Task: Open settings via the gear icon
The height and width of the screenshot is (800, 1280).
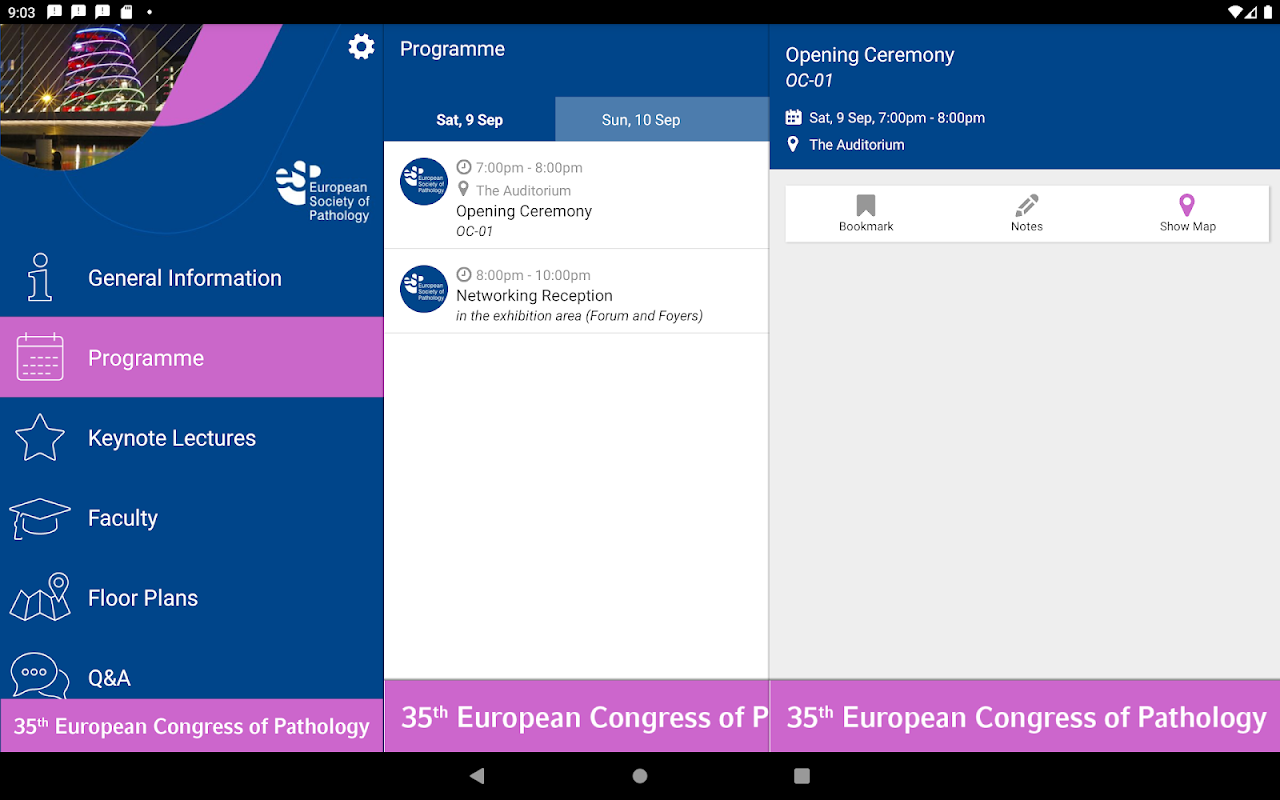Action: click(x=361, y=47)
